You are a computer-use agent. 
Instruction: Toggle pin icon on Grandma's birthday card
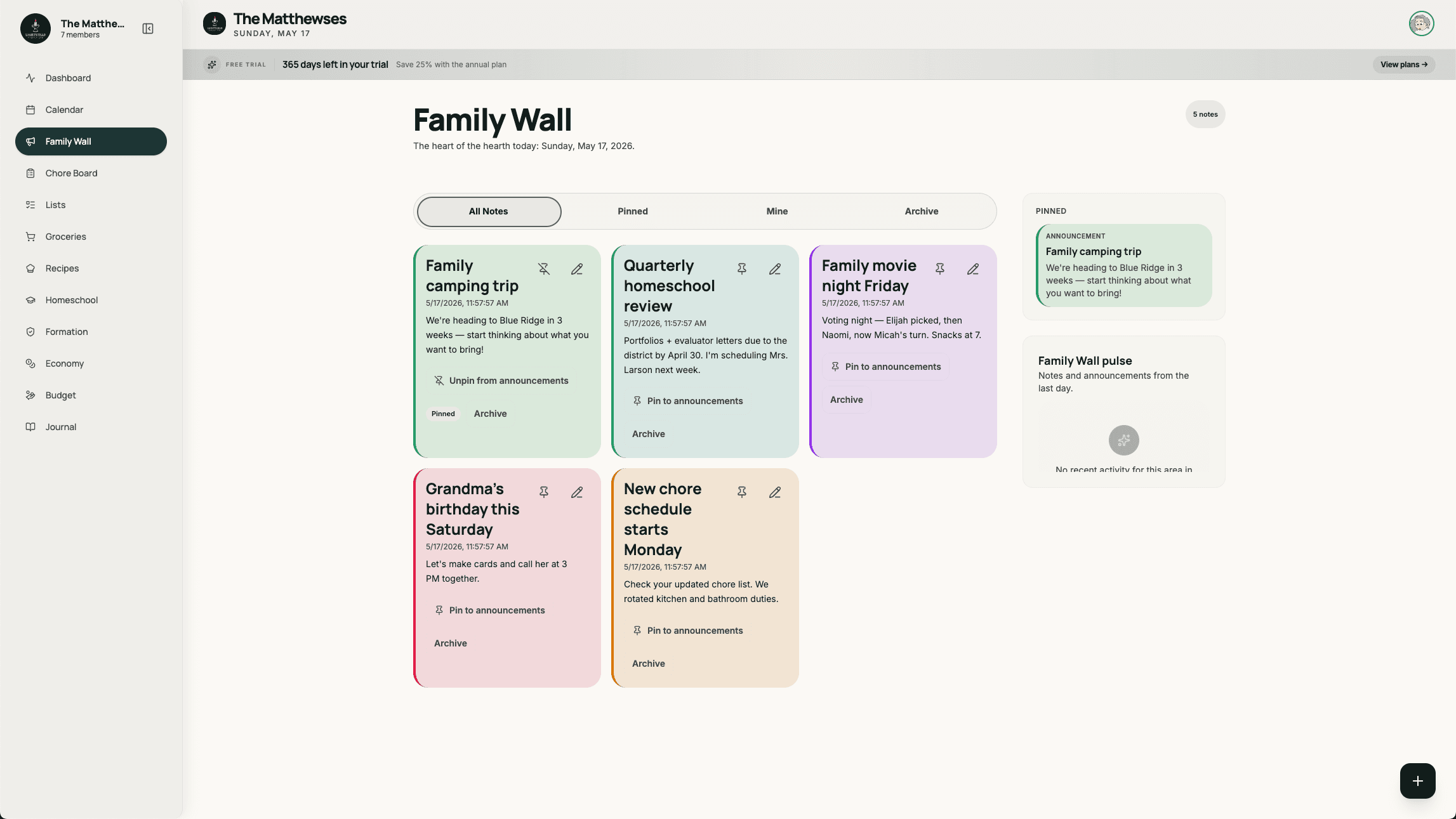point(544,492)
